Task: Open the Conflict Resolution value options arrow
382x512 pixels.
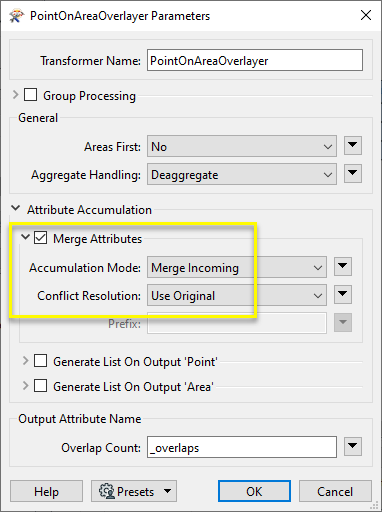Action: click(x=343, y=295)
